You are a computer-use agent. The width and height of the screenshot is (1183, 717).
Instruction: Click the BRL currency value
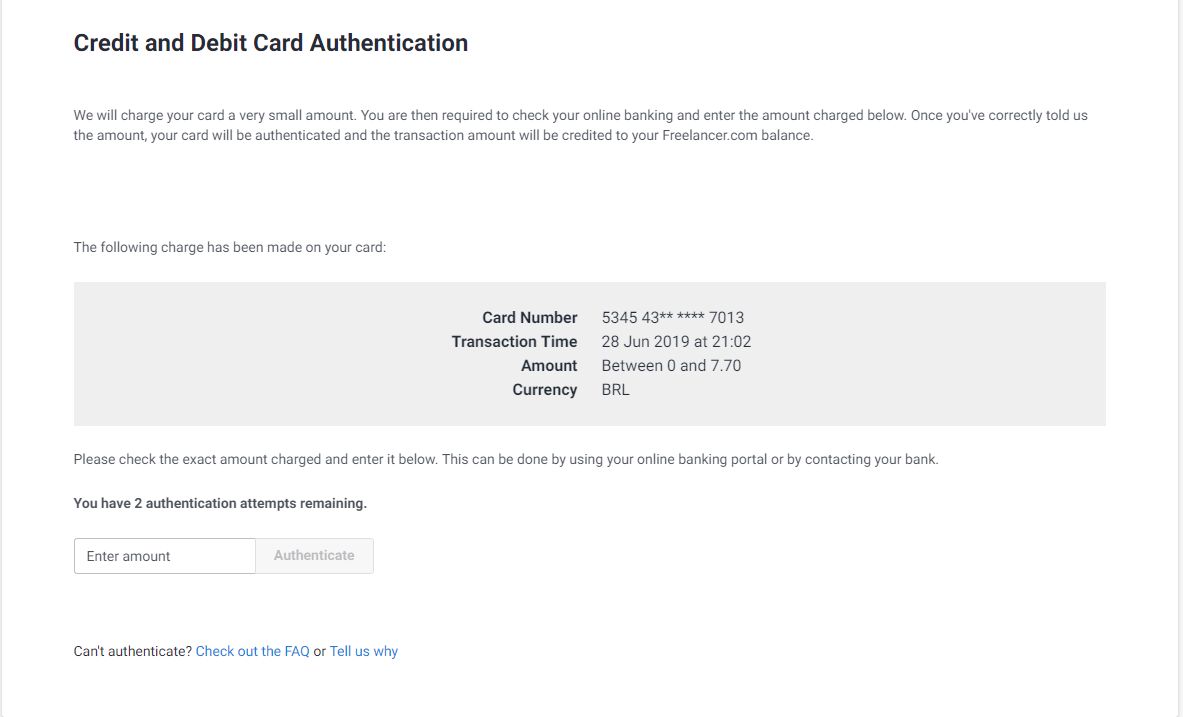click(616, 389)
